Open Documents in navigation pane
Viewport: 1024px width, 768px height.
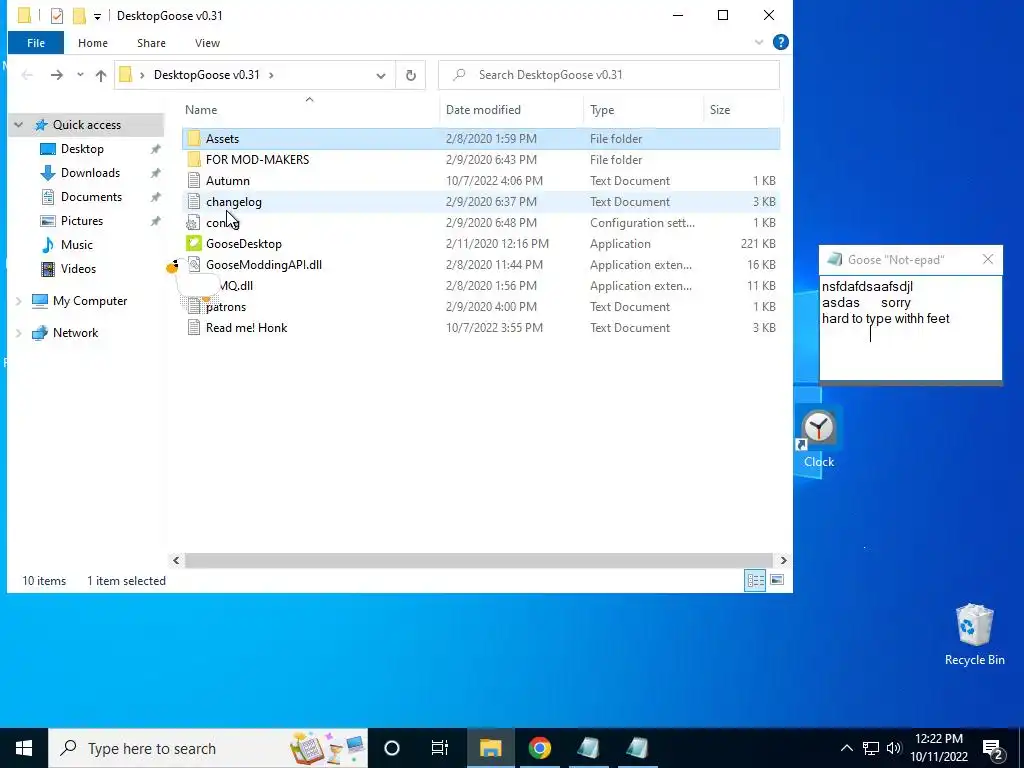pos(91,197)
